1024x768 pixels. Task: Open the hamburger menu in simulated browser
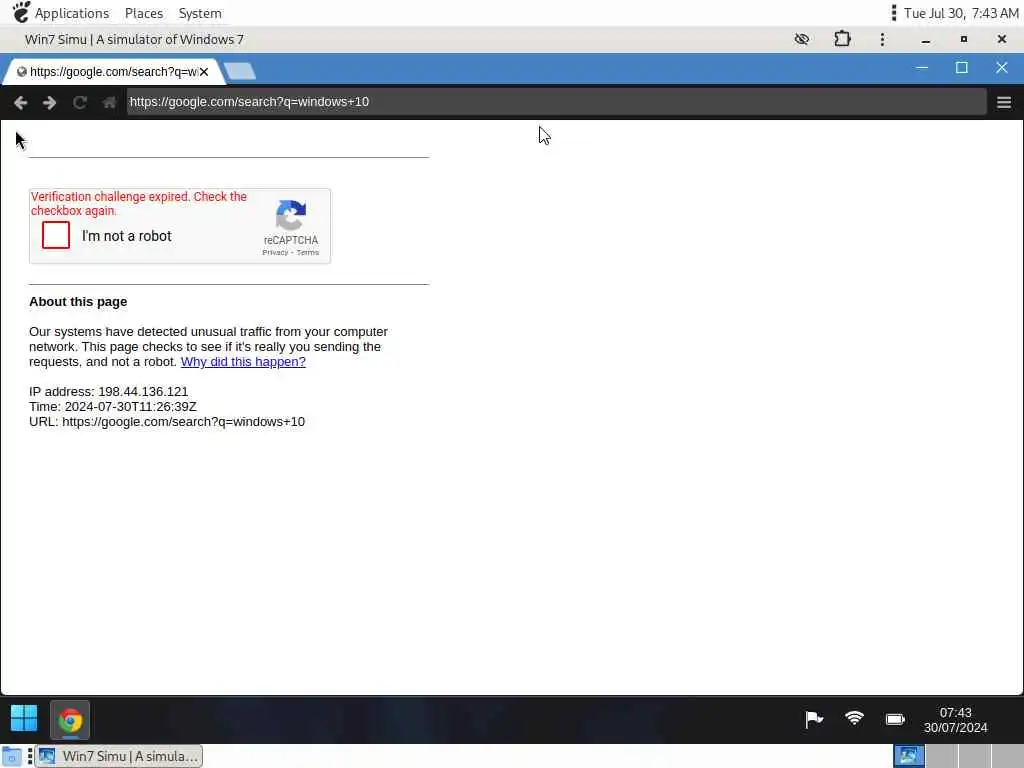click(1004, 103)
